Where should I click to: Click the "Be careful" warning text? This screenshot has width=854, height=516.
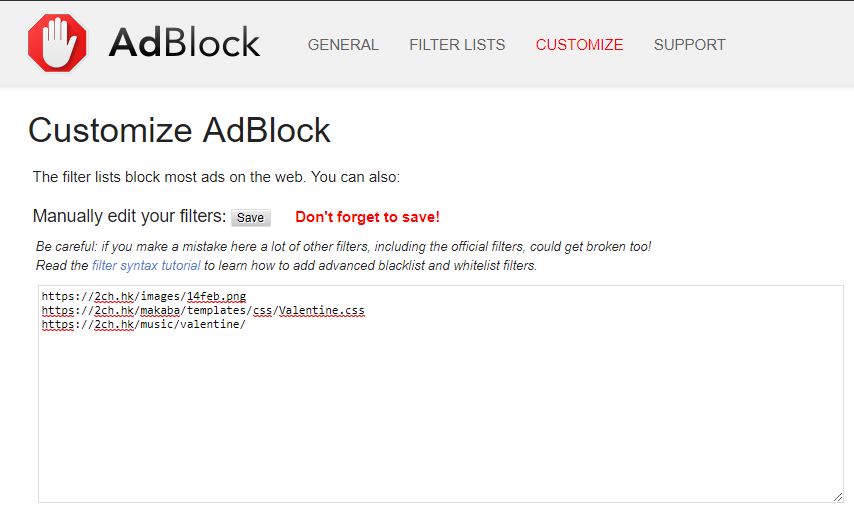point(343,246)
